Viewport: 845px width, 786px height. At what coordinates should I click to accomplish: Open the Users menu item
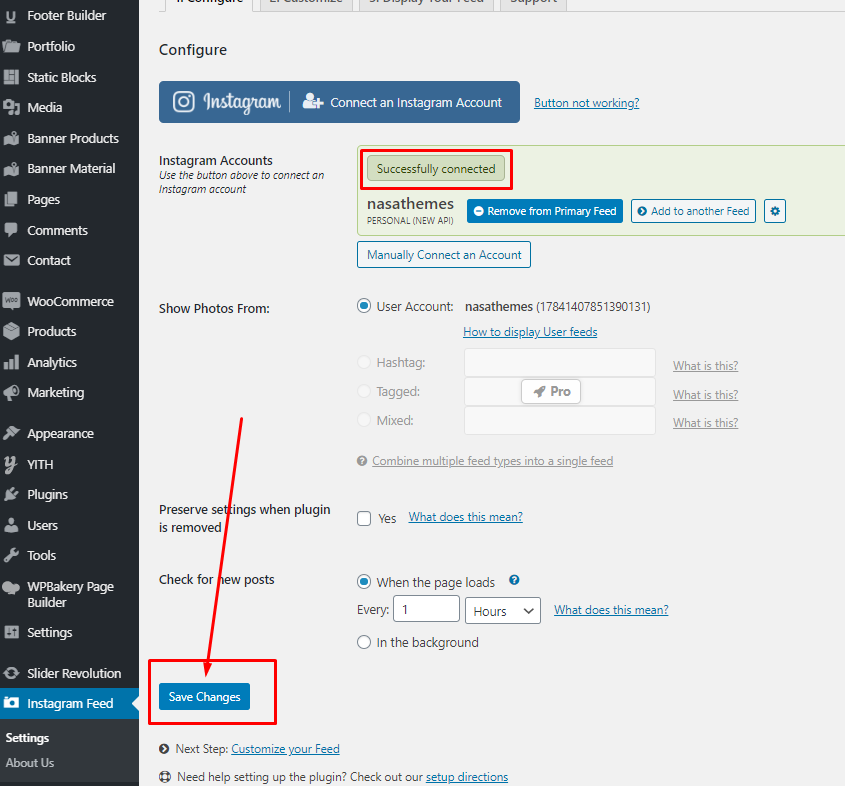43,525
